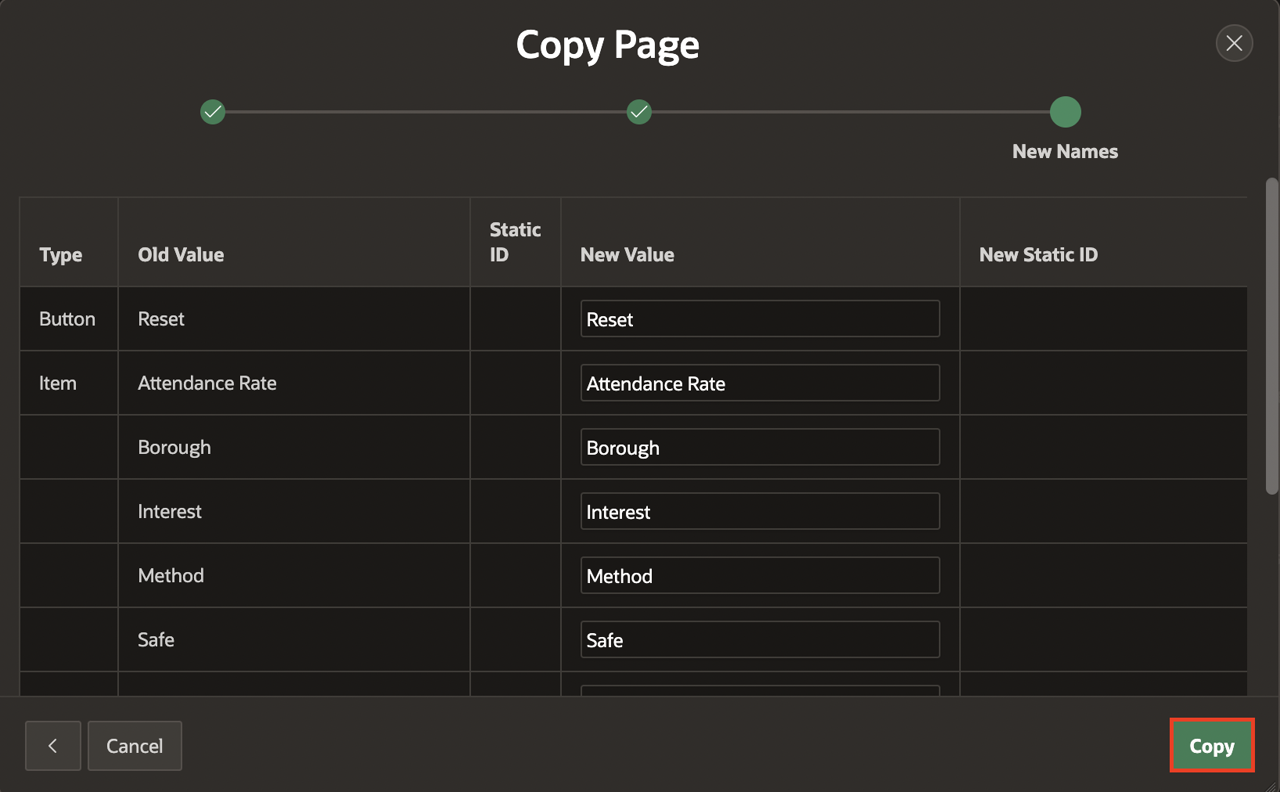Screen dimensions: 1280x792
Task: Click the first completed wizard step checkmark
Action: click(x=212, y=112)
